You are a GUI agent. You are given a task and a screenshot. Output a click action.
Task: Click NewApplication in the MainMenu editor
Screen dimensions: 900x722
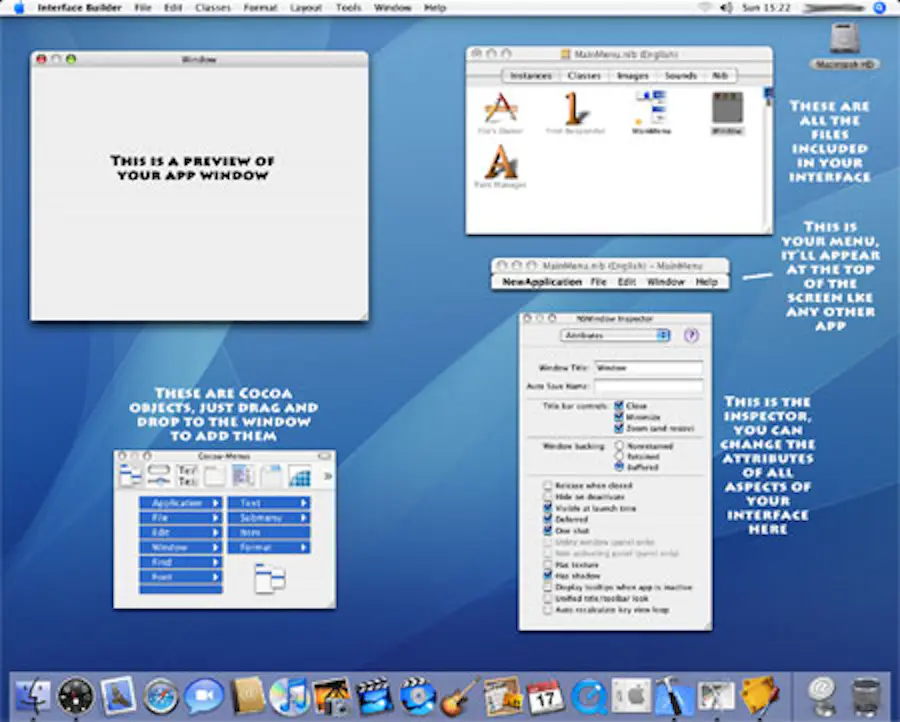pyautogui.click(x=542, y=282)
